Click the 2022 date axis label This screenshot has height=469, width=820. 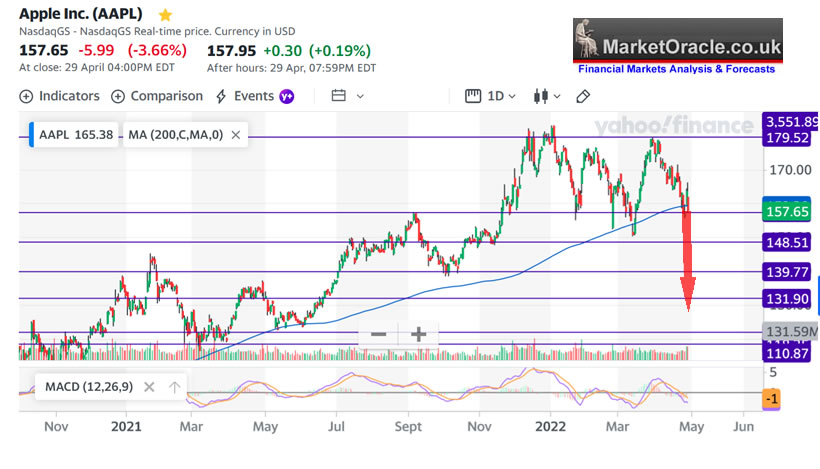[550, 427]
